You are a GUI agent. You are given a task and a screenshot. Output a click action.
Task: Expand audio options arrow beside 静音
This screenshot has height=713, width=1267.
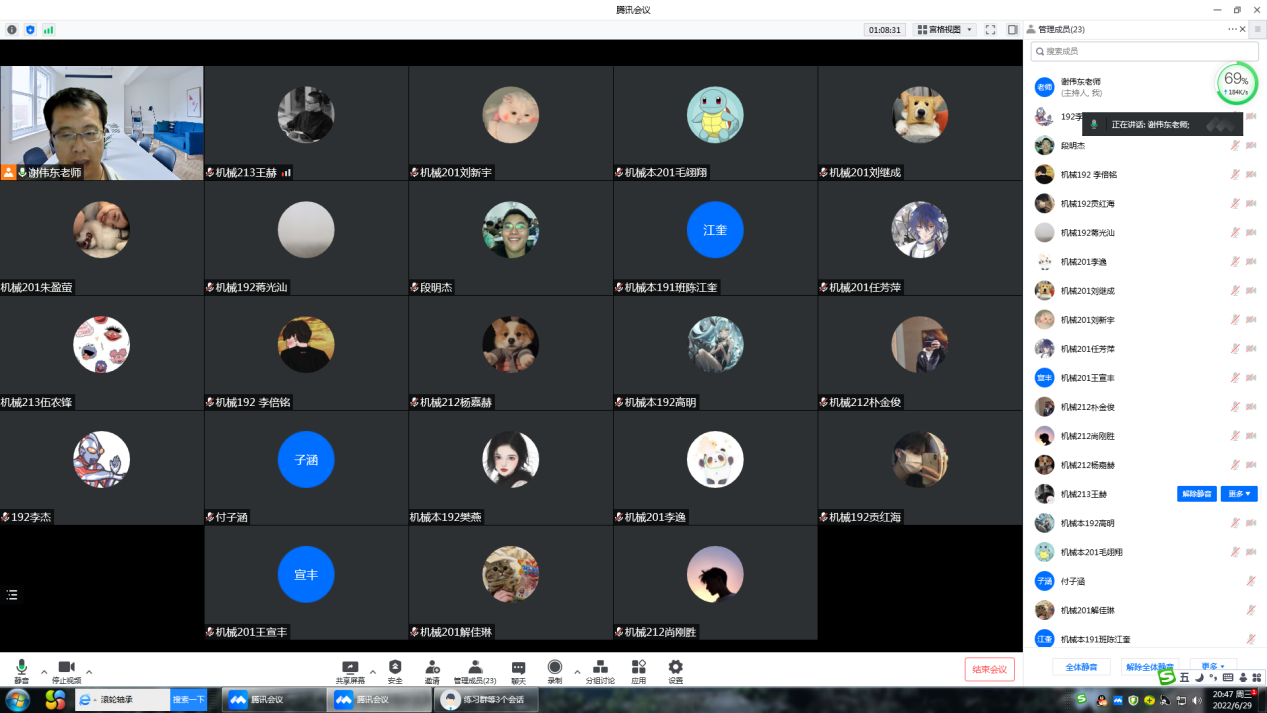[x=44, y=672]
